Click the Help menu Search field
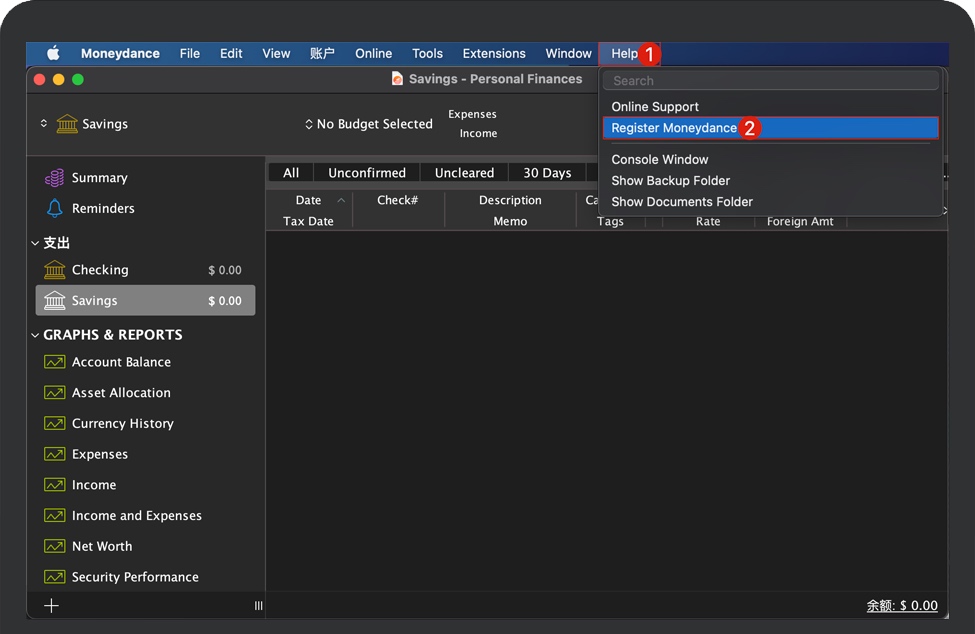 coord(770,81)
